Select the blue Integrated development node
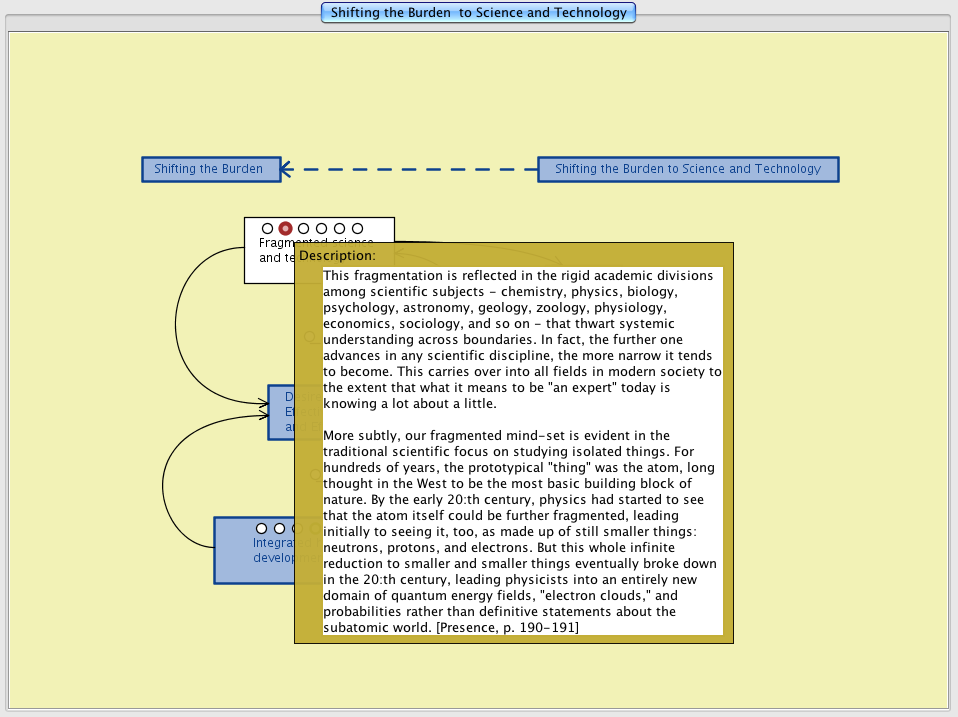The width and height of the screenshot is (958, 717). click(x=254, y=562)
